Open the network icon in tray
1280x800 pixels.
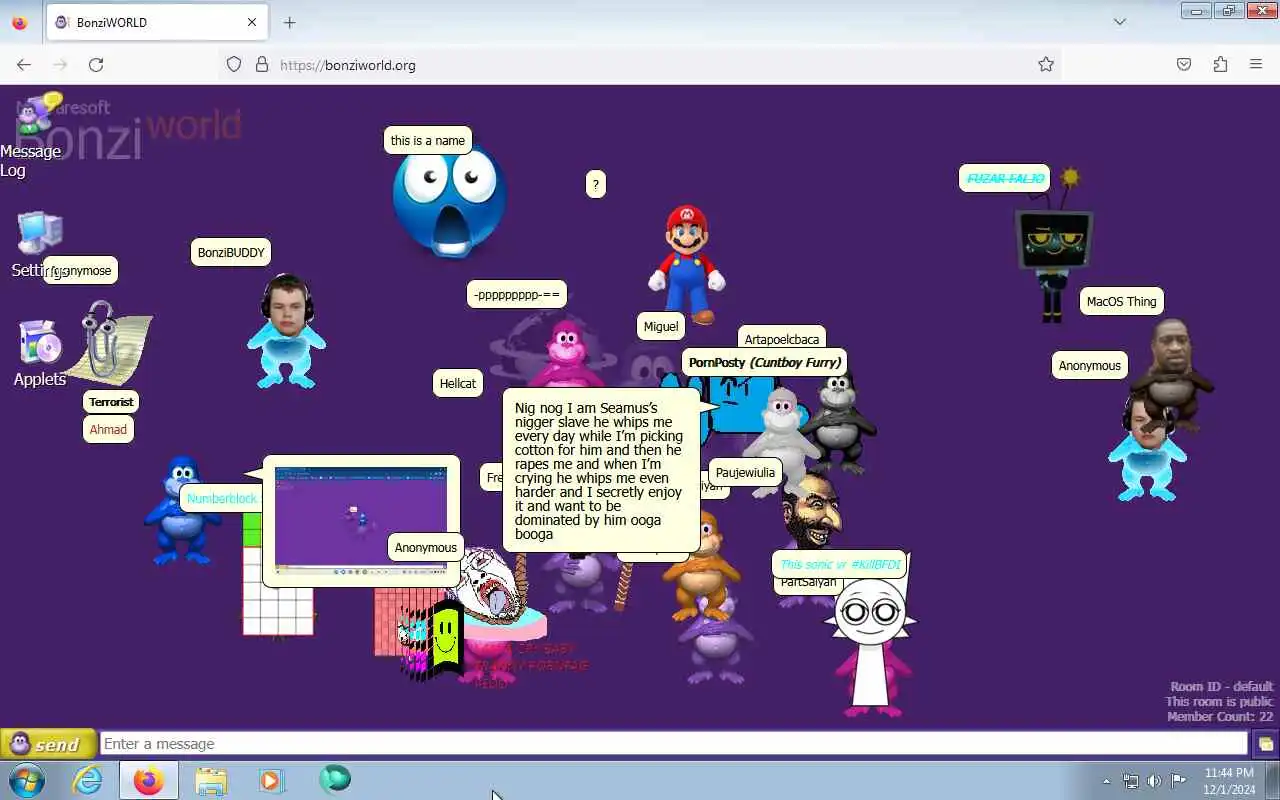tap(1131, 781)
